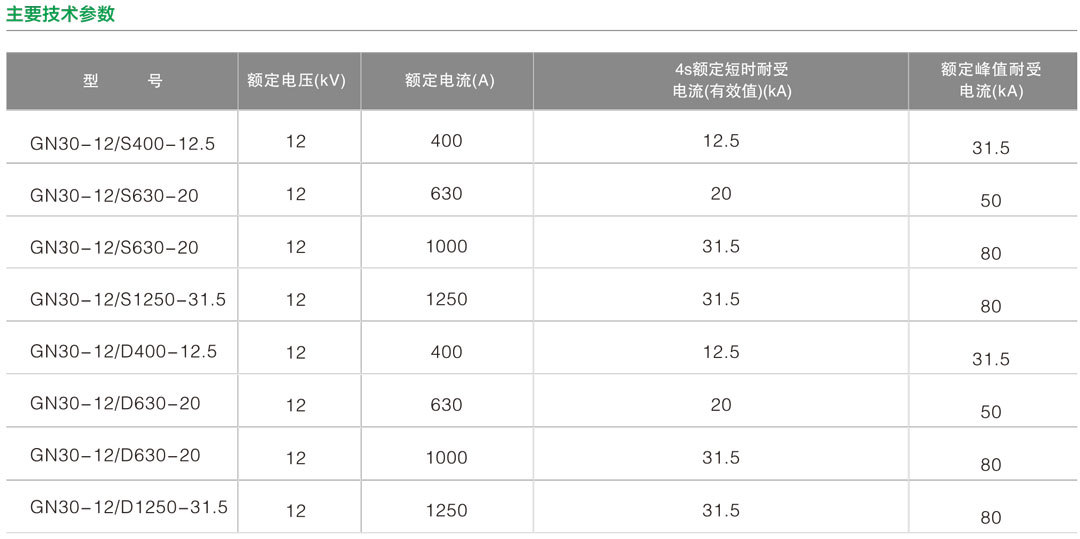Image resolution: width=1080 pixels, height=539 pixels.
Task: Click the 型号 column header
Action: (x=122, y=81)
